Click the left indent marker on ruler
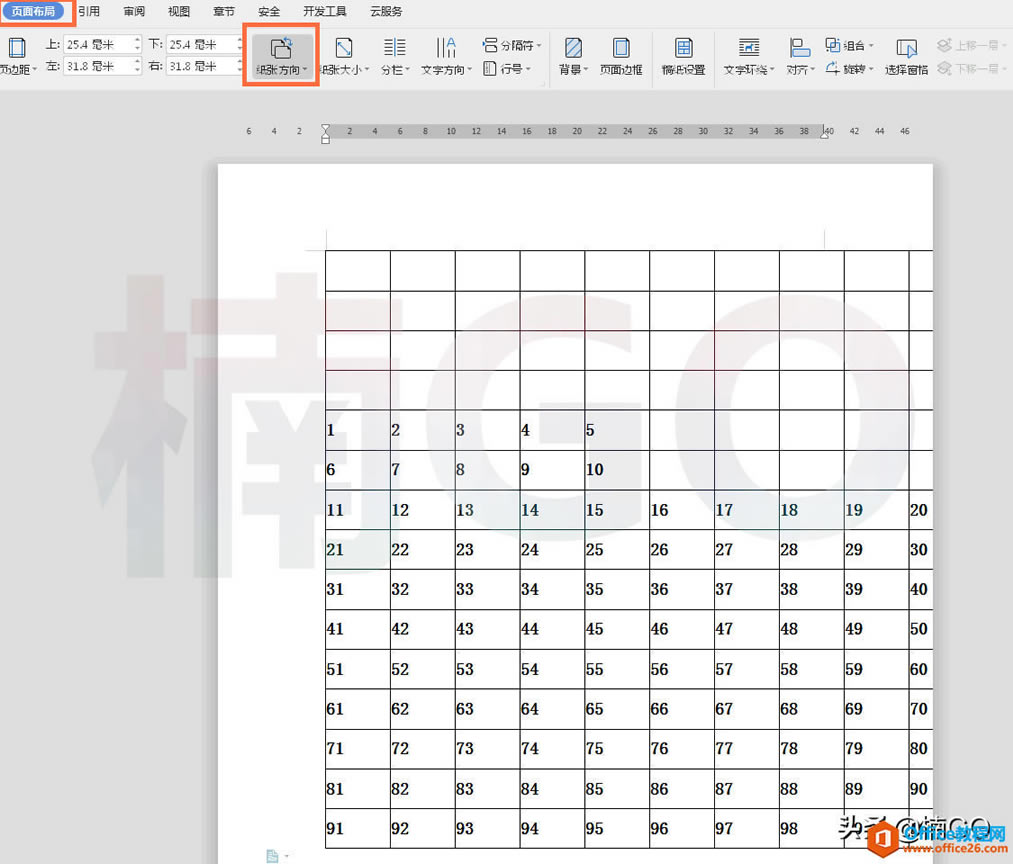The height and width of the screenshot is (864, 1013). tap(326, 134)
